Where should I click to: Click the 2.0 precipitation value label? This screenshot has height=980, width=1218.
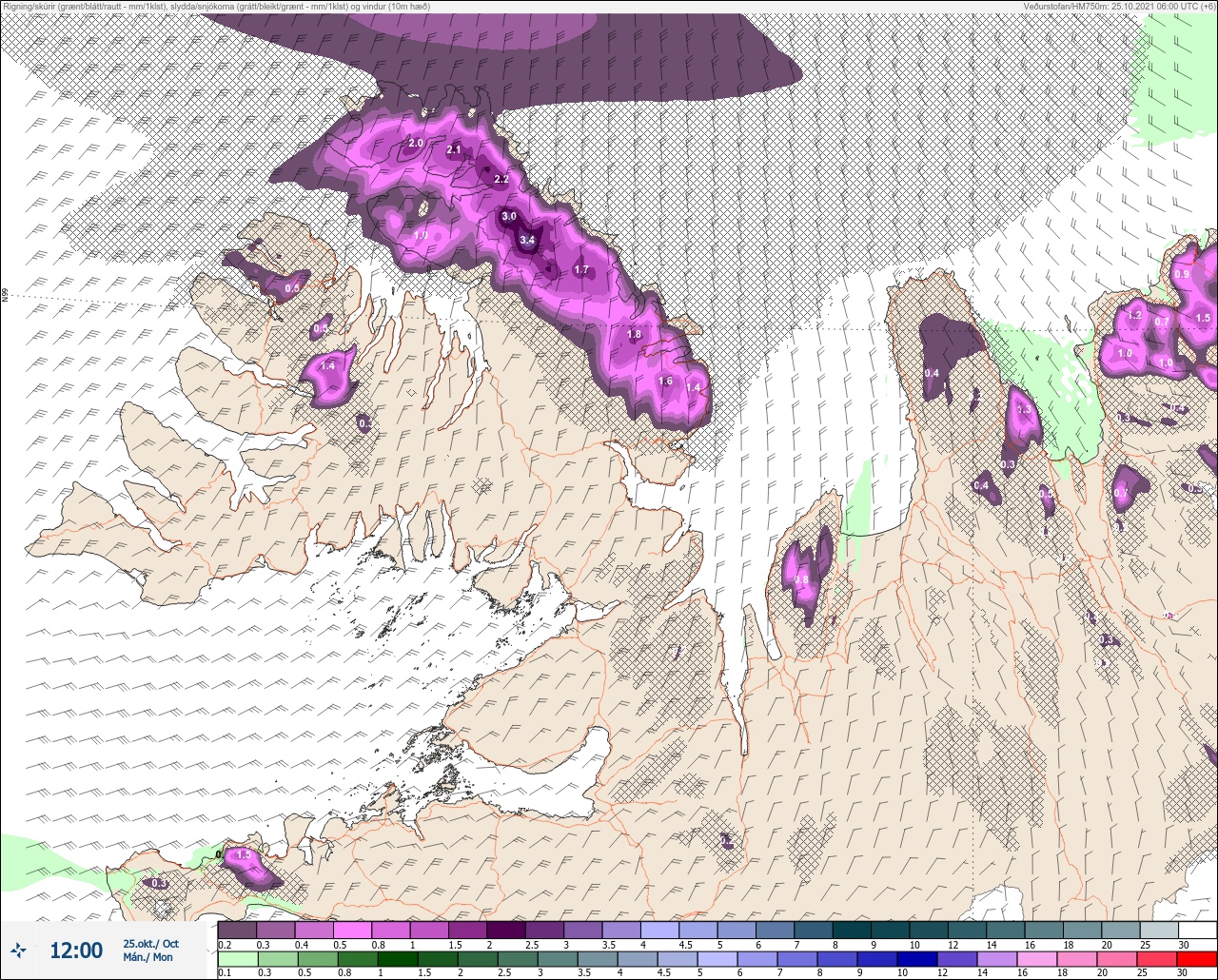[416, 144]
